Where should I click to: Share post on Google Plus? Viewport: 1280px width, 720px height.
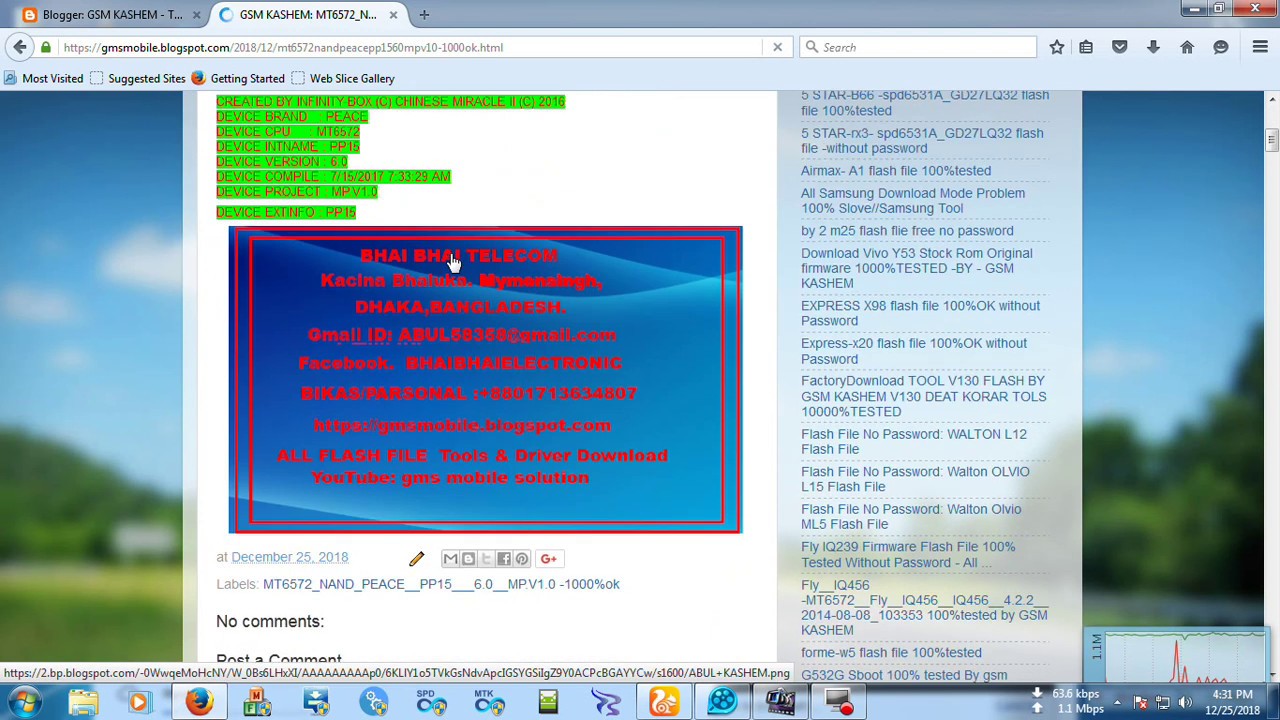pos(548,558)
